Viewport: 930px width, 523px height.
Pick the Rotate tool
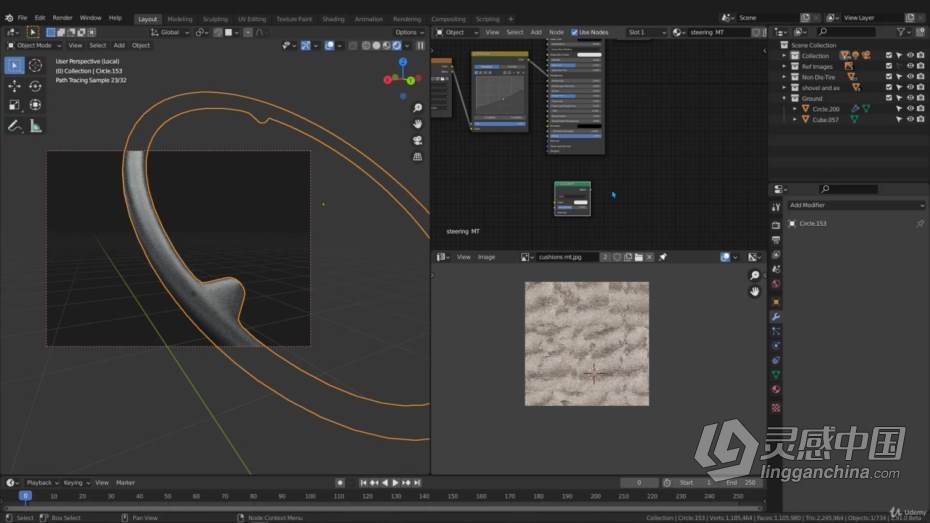(36, 86)
